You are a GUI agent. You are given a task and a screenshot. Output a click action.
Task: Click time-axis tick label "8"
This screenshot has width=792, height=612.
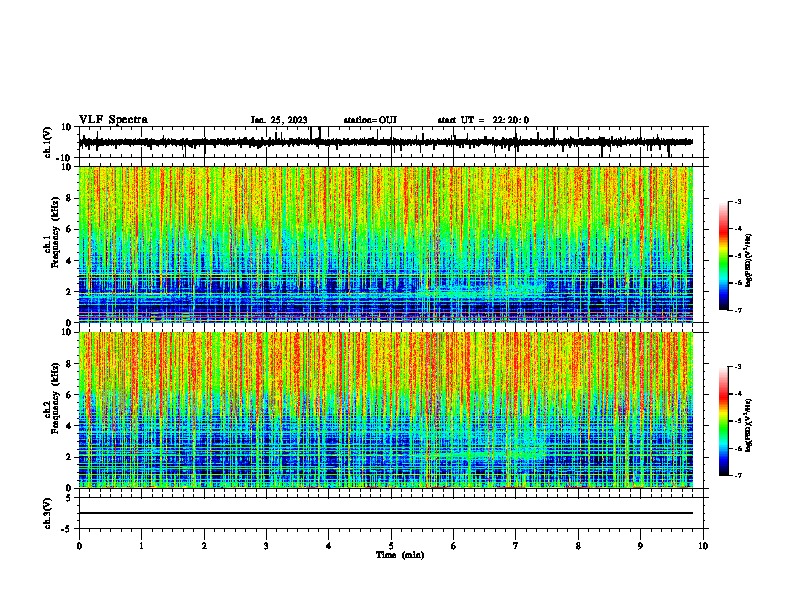578,546
